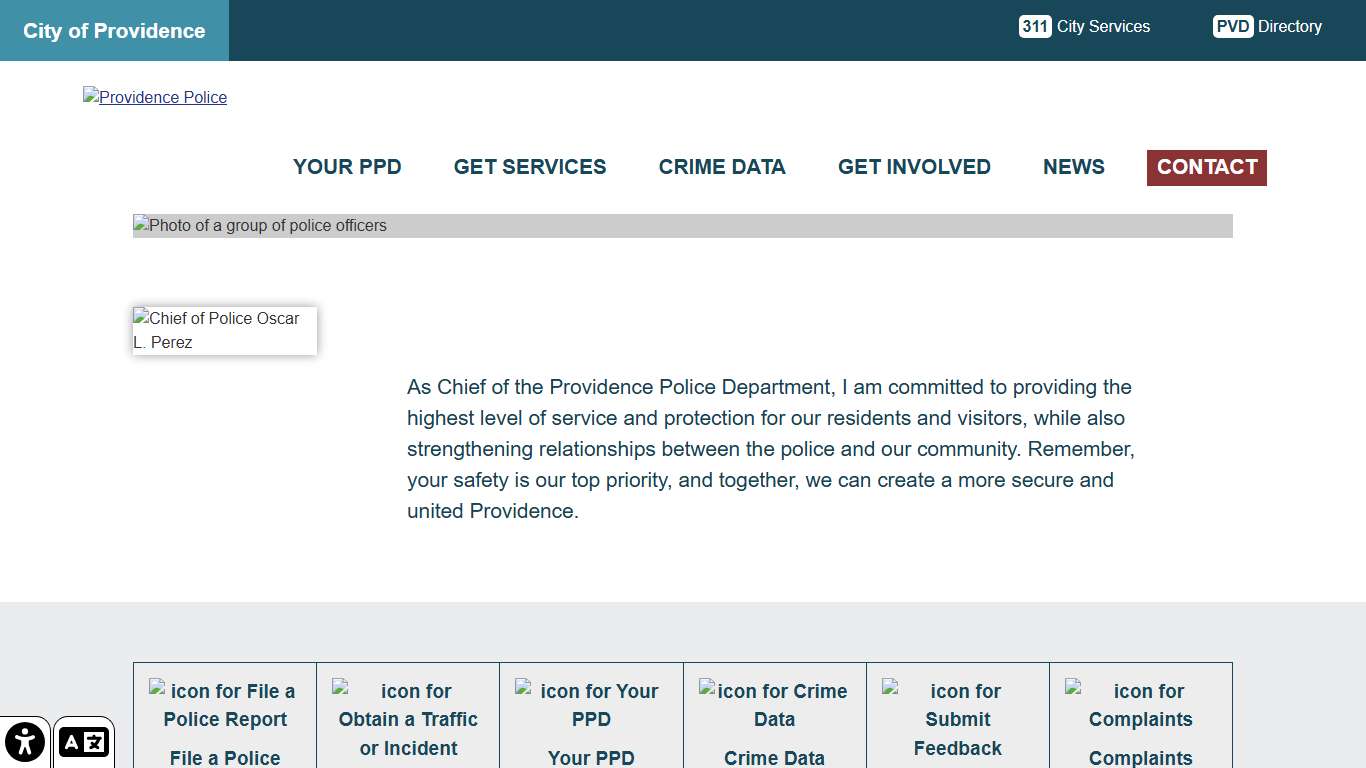The width and height of the screenshot is (1366, 768).
Task: Click the language translation icon
Action: pyautogui.click(x=84, y=741)
